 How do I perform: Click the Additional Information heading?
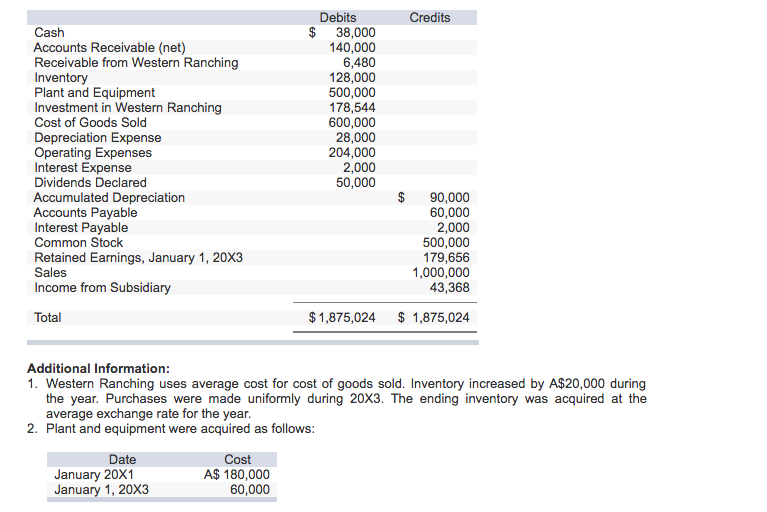point(98,368)
